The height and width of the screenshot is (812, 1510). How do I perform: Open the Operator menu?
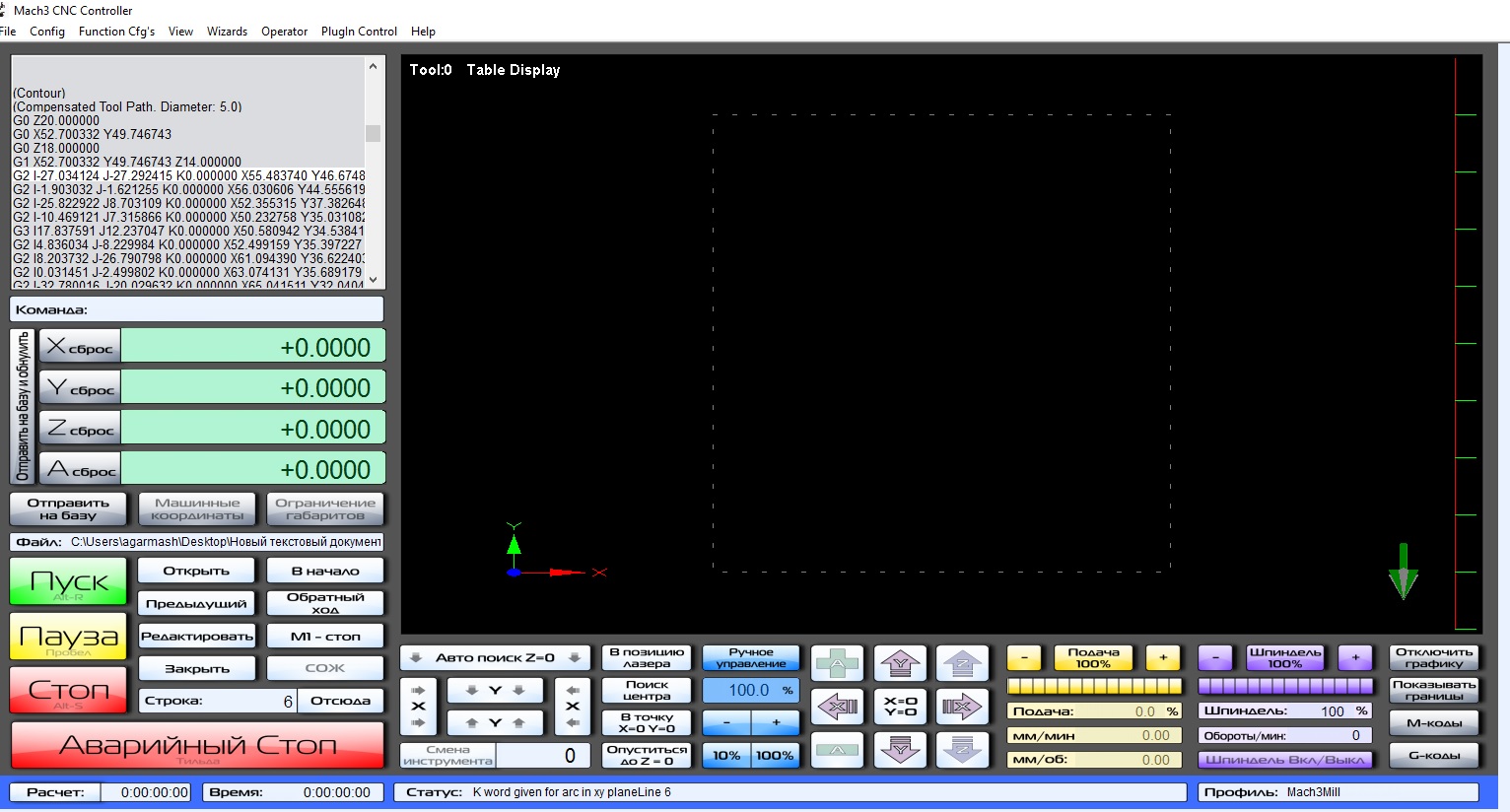click(284, 32)
